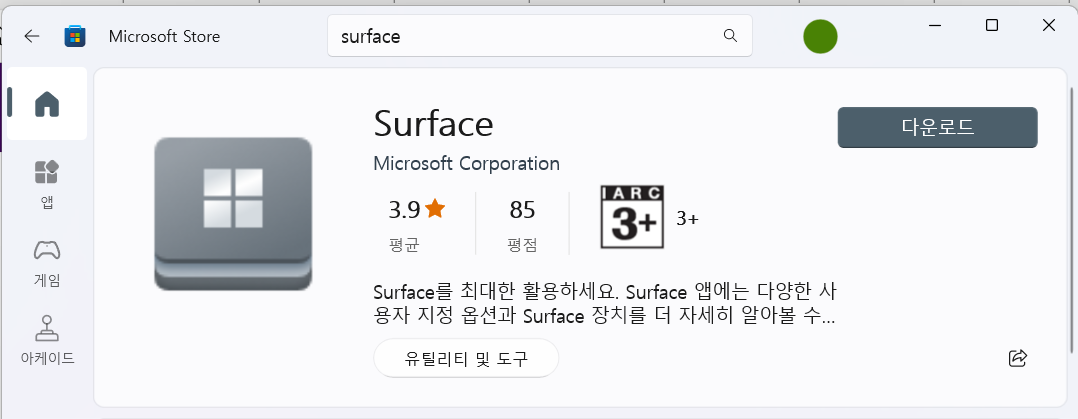Click the 다운로드 download button
Screen dimensions: 1078x419
coord(937,127)
